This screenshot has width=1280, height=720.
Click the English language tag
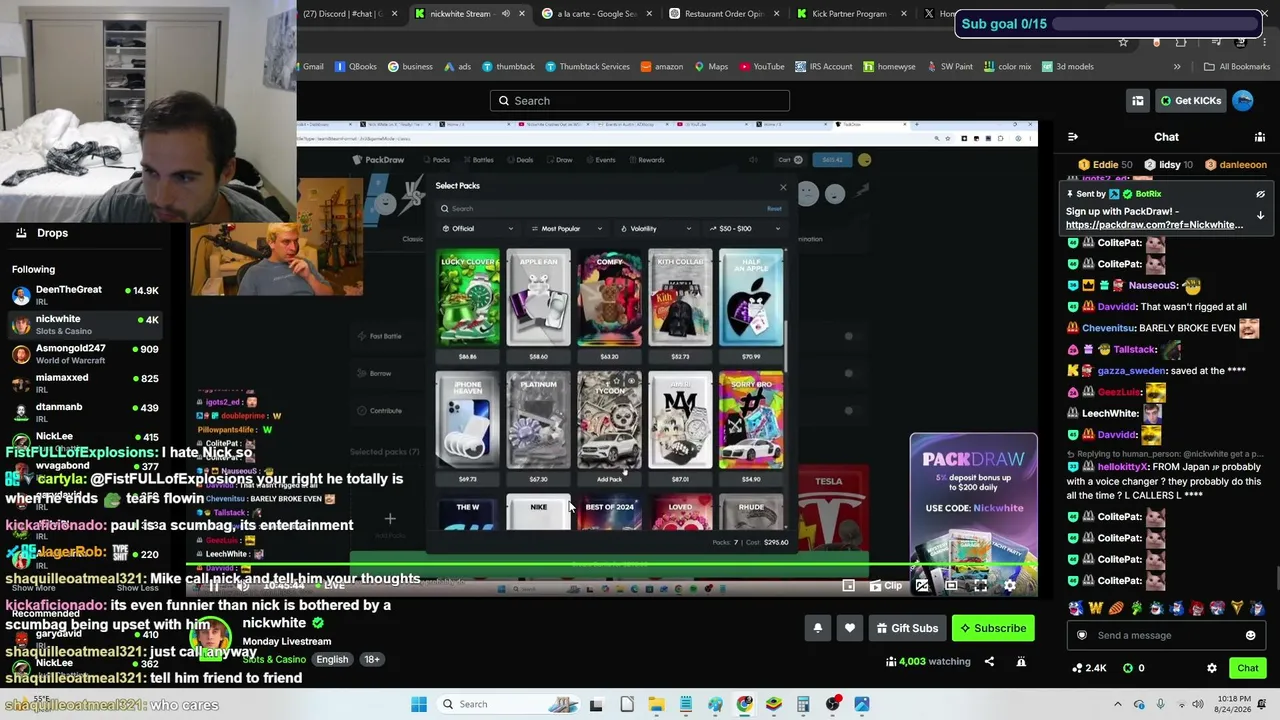[332, 660]
